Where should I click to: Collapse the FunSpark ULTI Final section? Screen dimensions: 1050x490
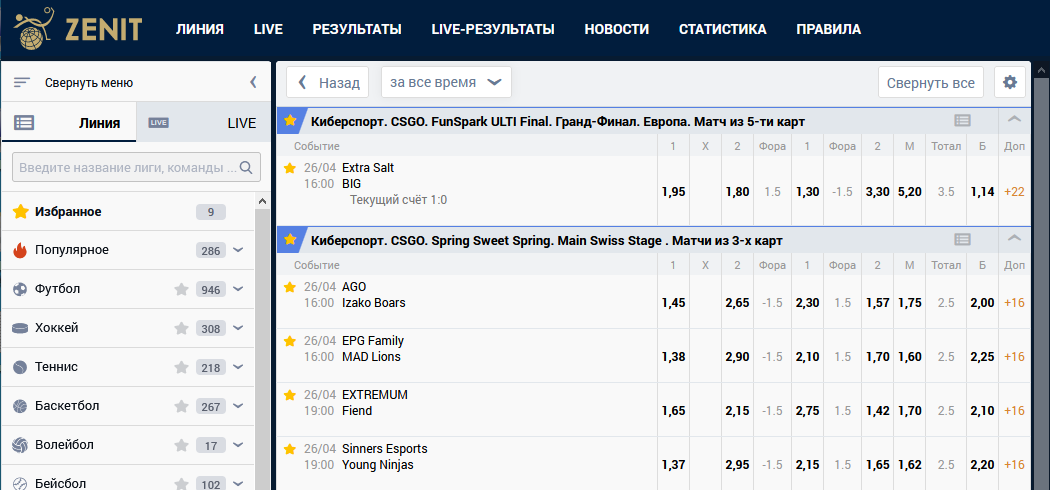(1015, 120)
